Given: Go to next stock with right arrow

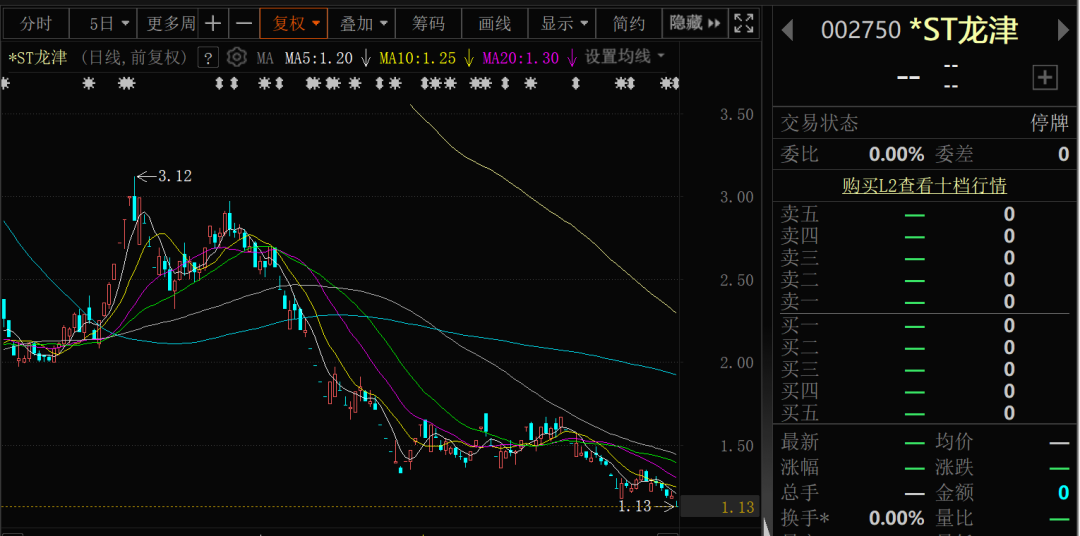Looking at the screenshot, I should click(1063, 31).
